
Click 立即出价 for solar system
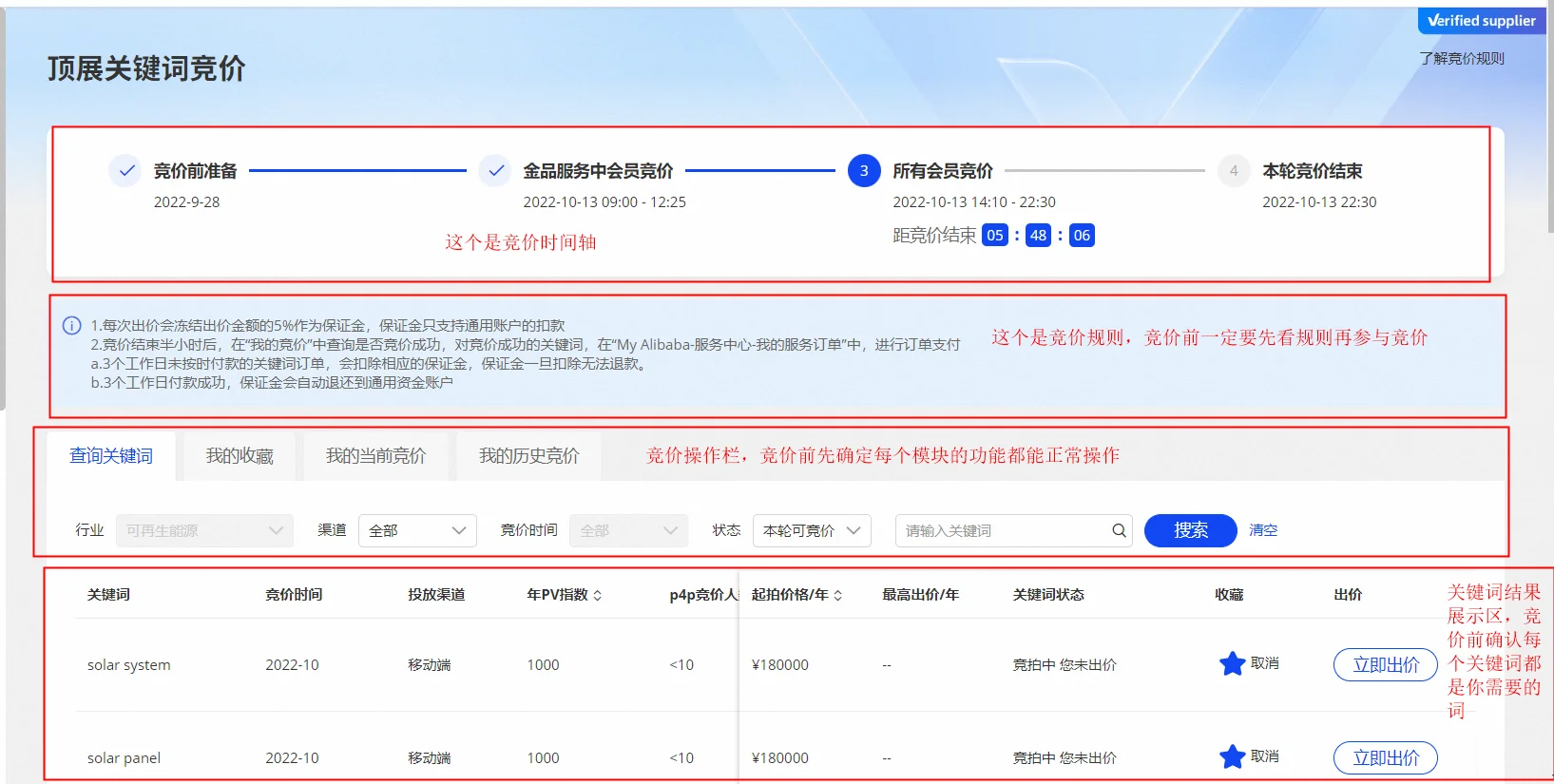coord(1385,665)
